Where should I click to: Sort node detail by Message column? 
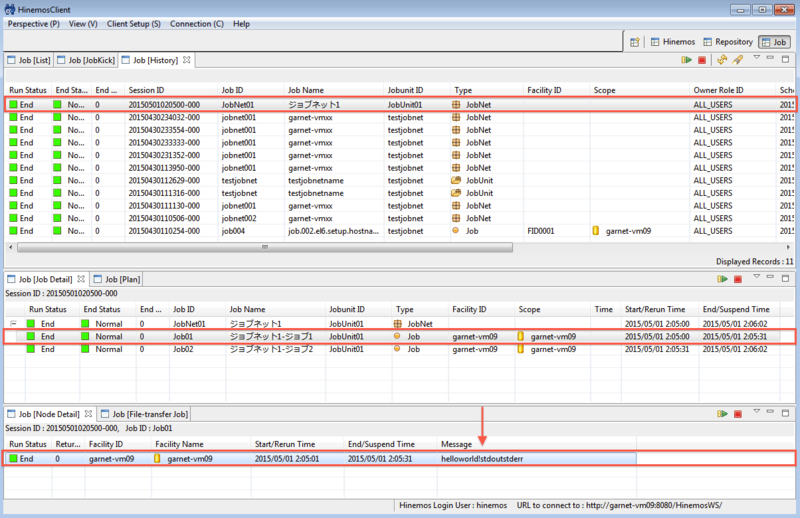click(537, 445)
